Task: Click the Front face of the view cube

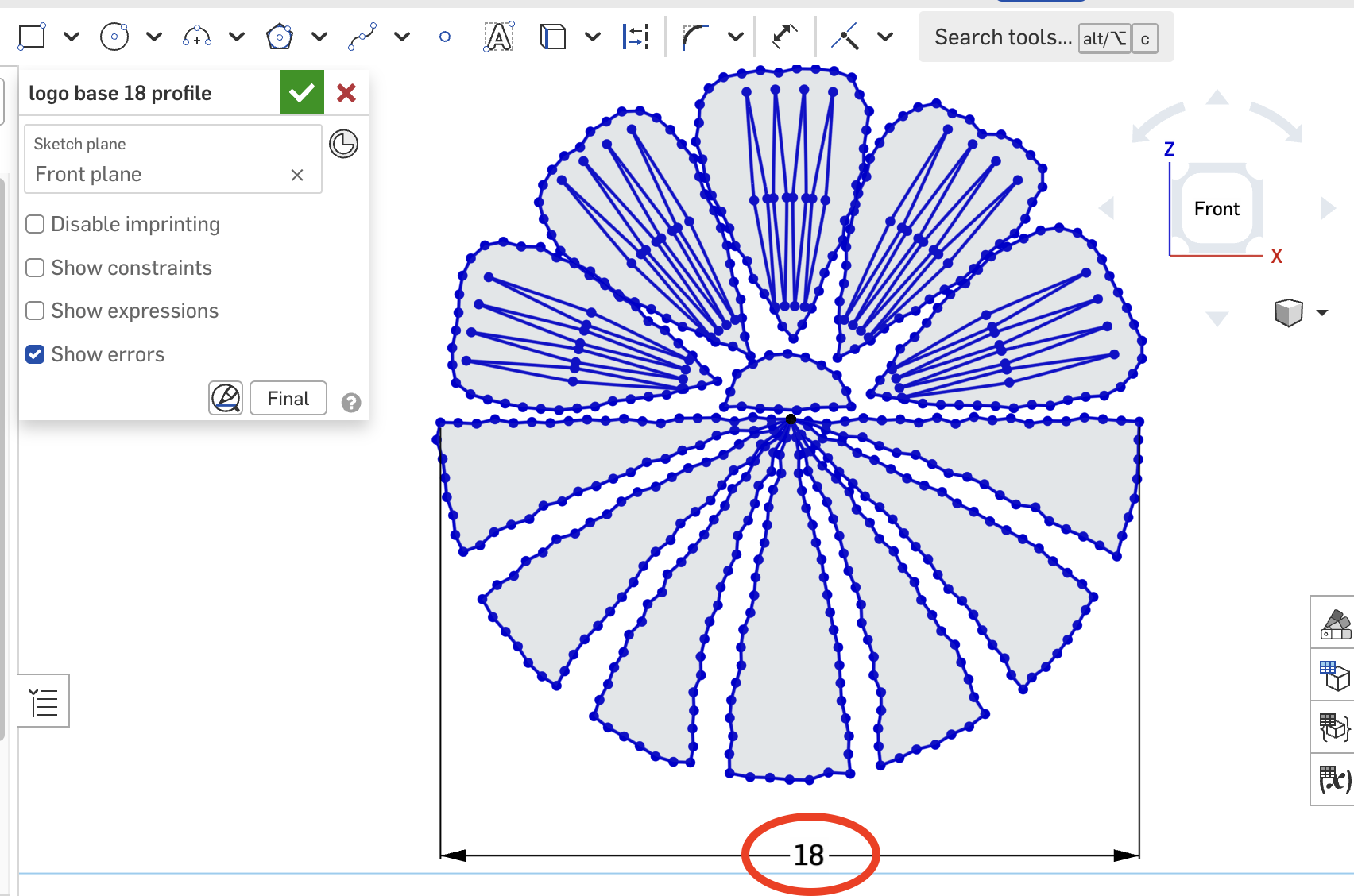Action: pos(1217,209)
